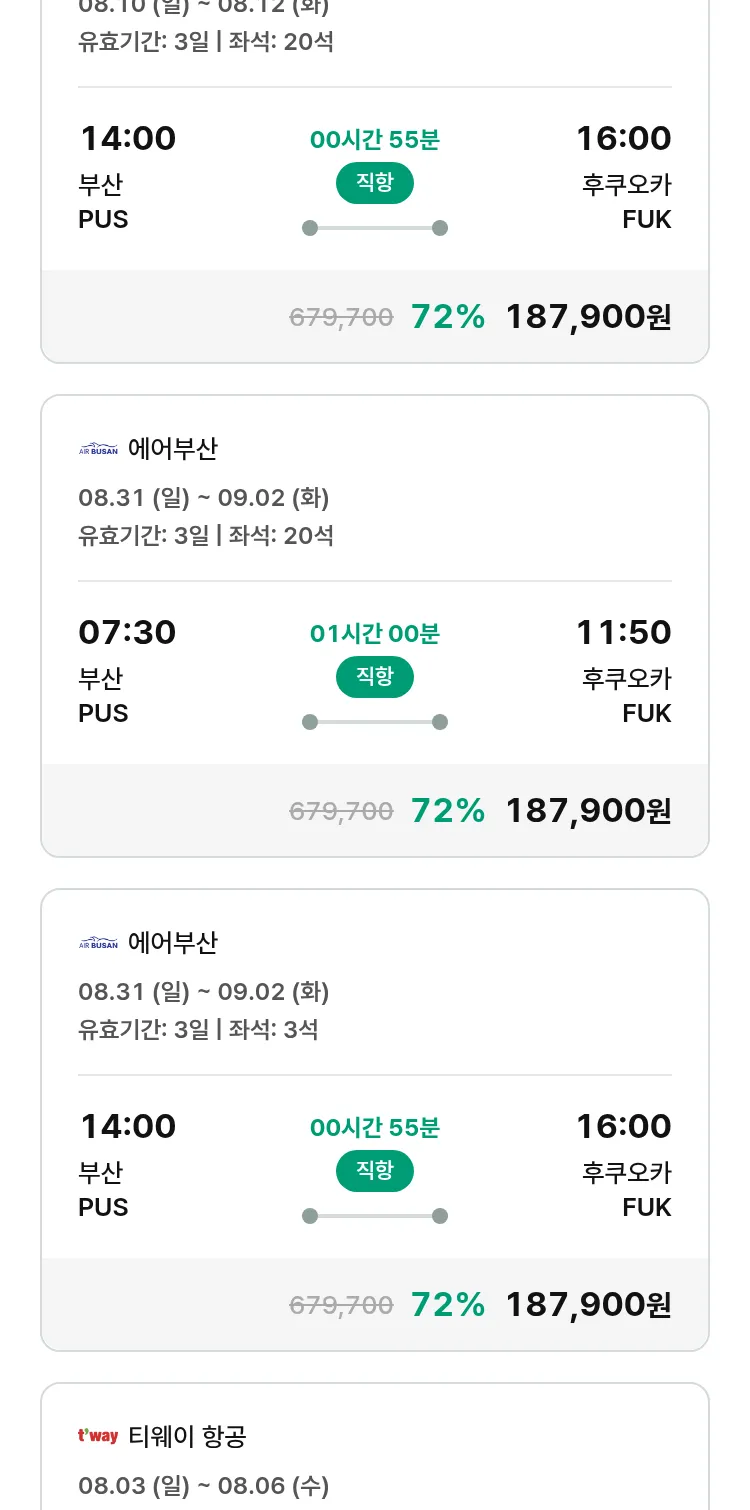
Task: Click the 직항 badge on the topmost flight card
Action: click(x=375, y=183)
